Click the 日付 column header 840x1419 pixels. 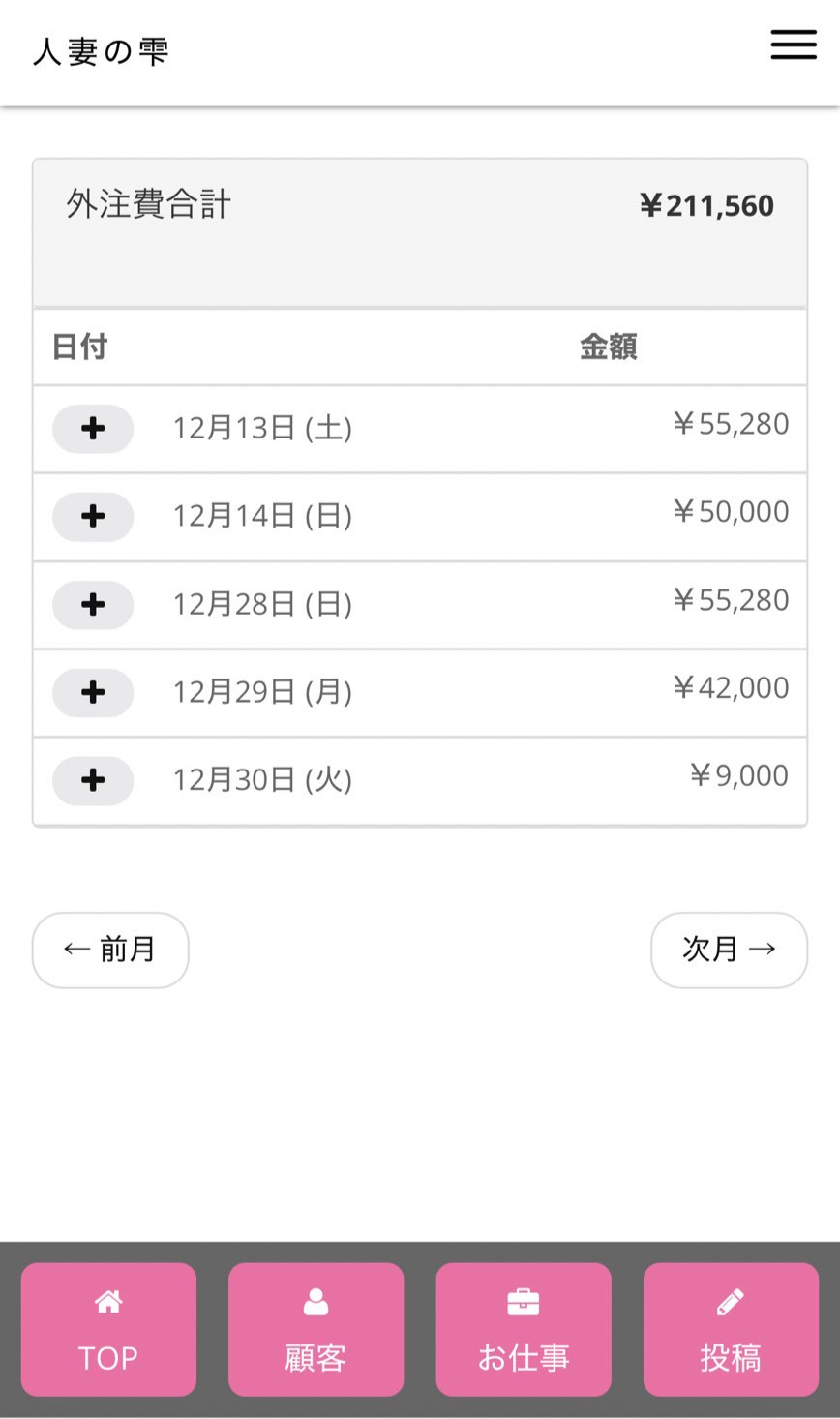click(x=79, y=347)
